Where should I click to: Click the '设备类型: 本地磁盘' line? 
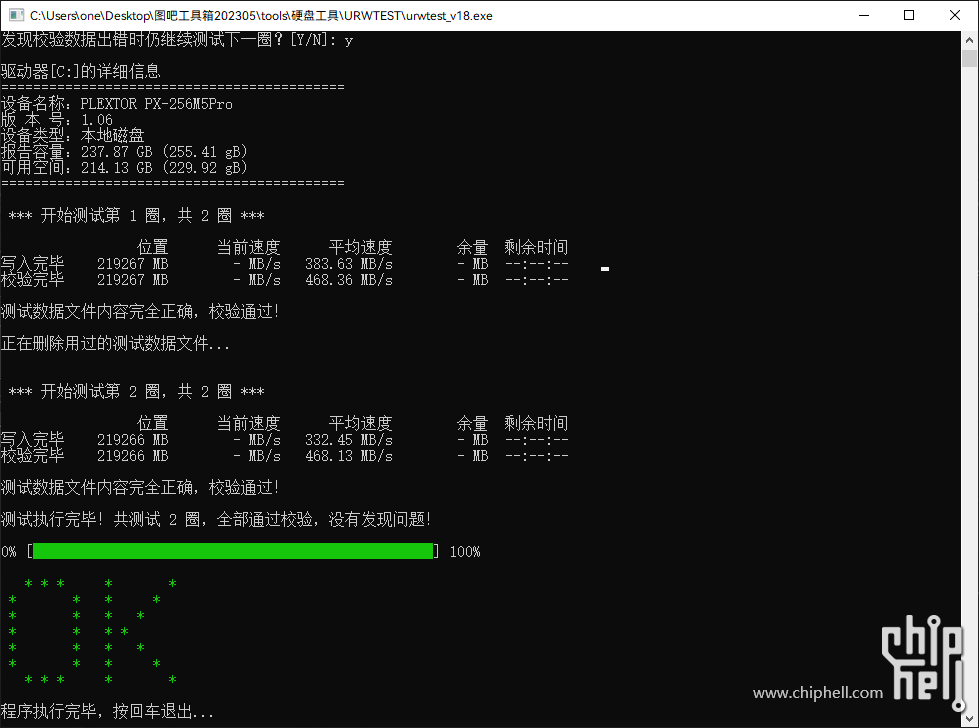pos(72,135)
